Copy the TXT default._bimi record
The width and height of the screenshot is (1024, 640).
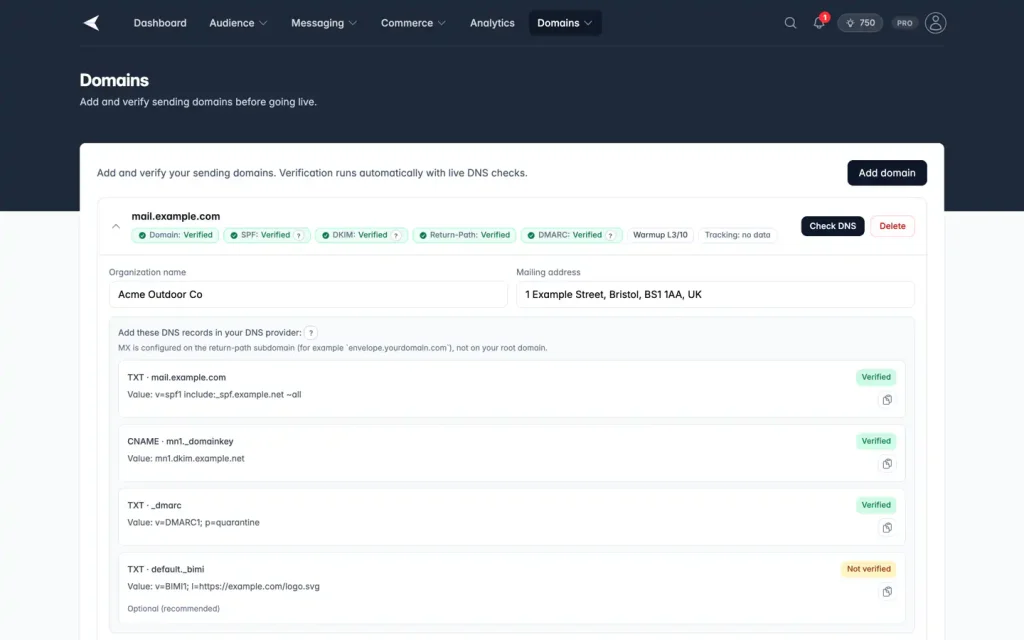[887, 592]
